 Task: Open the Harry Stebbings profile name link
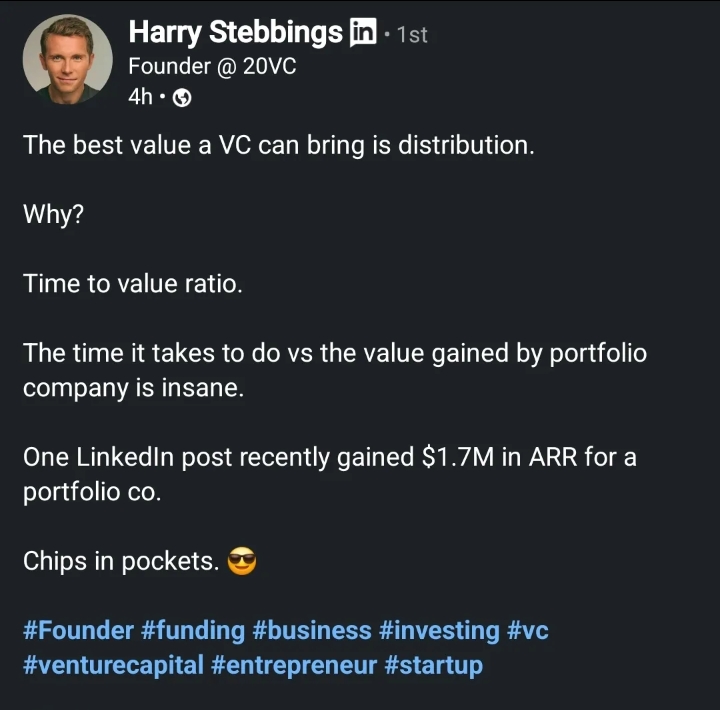236,33
